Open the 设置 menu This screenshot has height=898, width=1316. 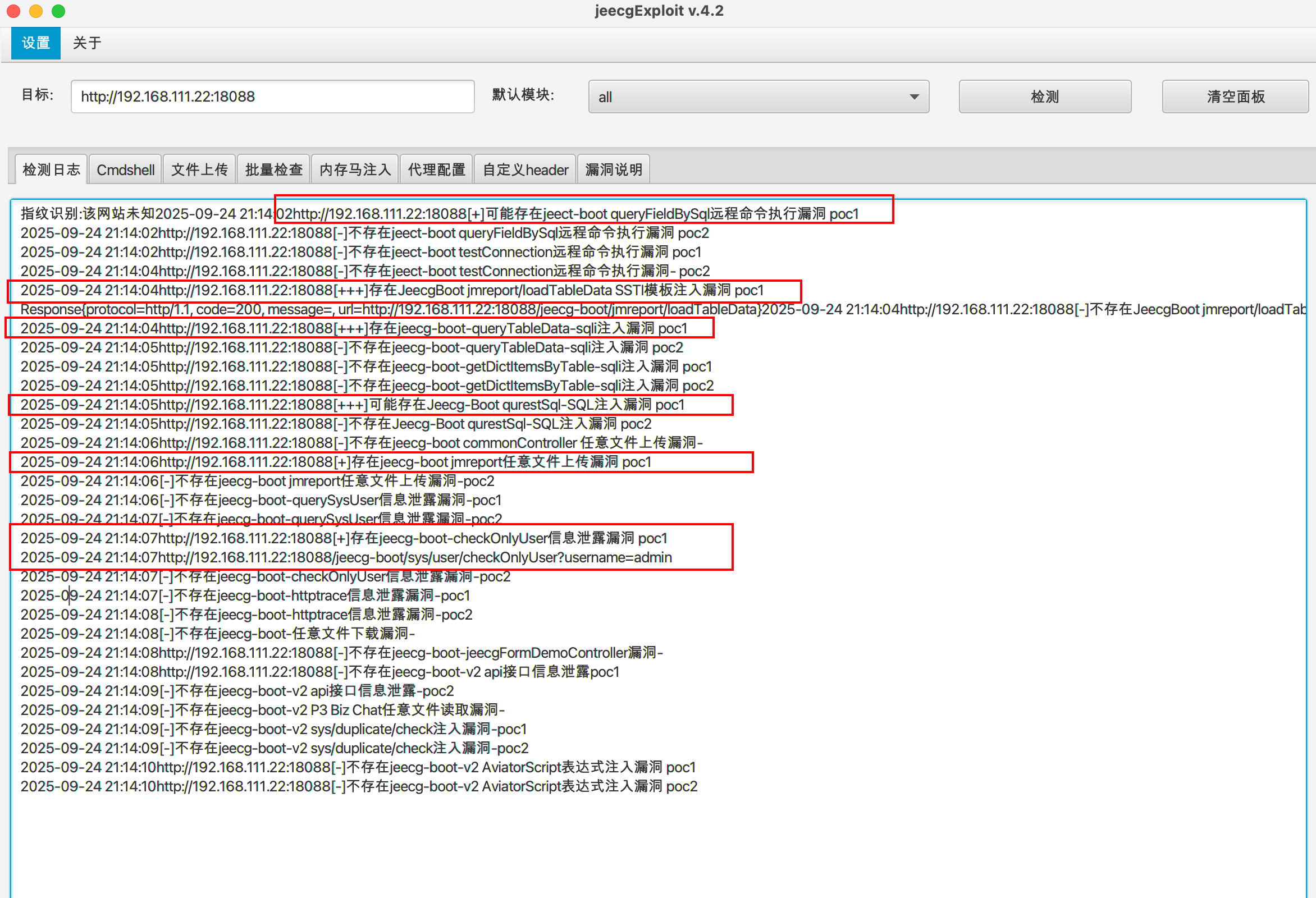(36, 43)
